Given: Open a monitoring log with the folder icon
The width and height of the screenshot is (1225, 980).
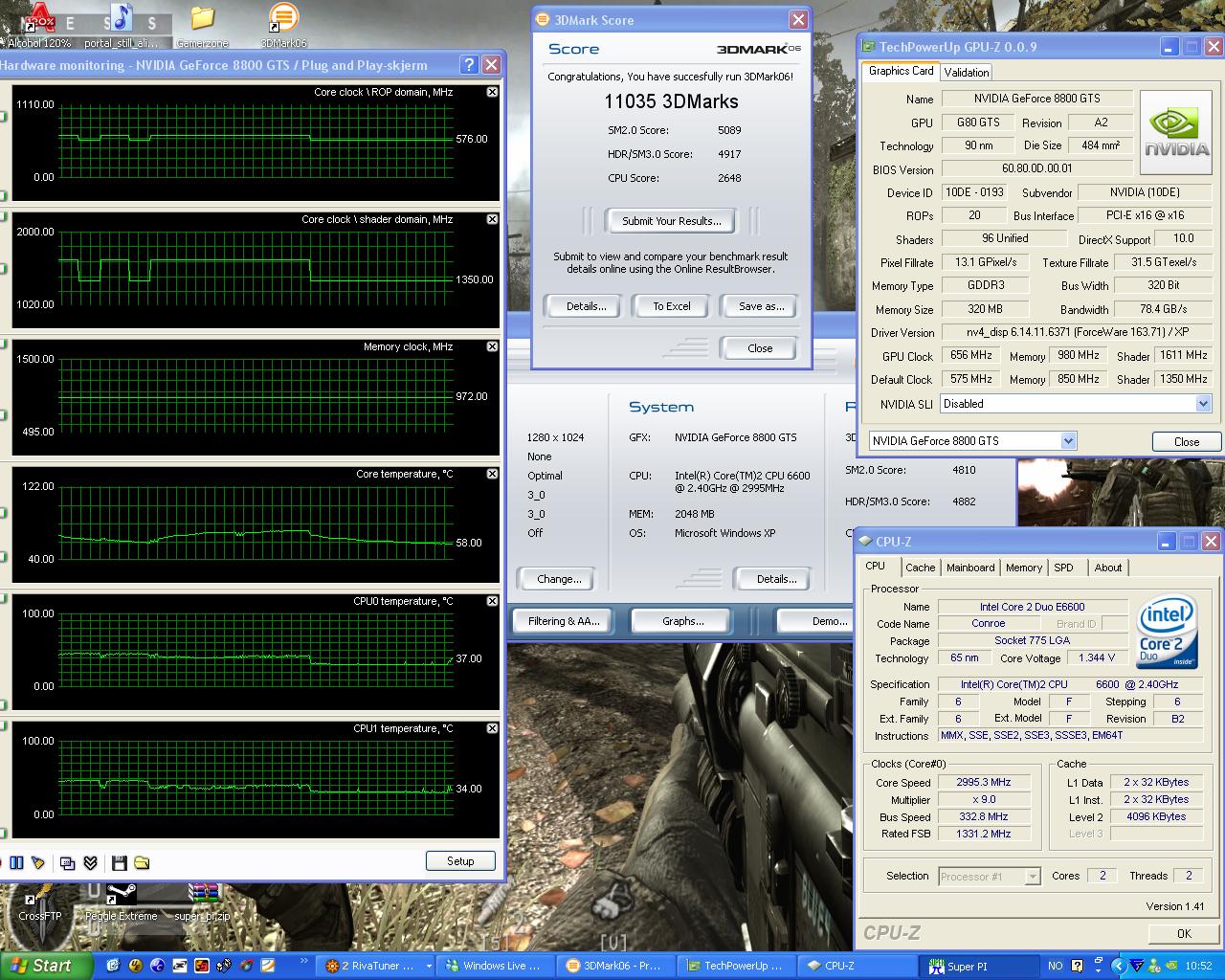Looking at the screenshot, I should click(142, 862).
